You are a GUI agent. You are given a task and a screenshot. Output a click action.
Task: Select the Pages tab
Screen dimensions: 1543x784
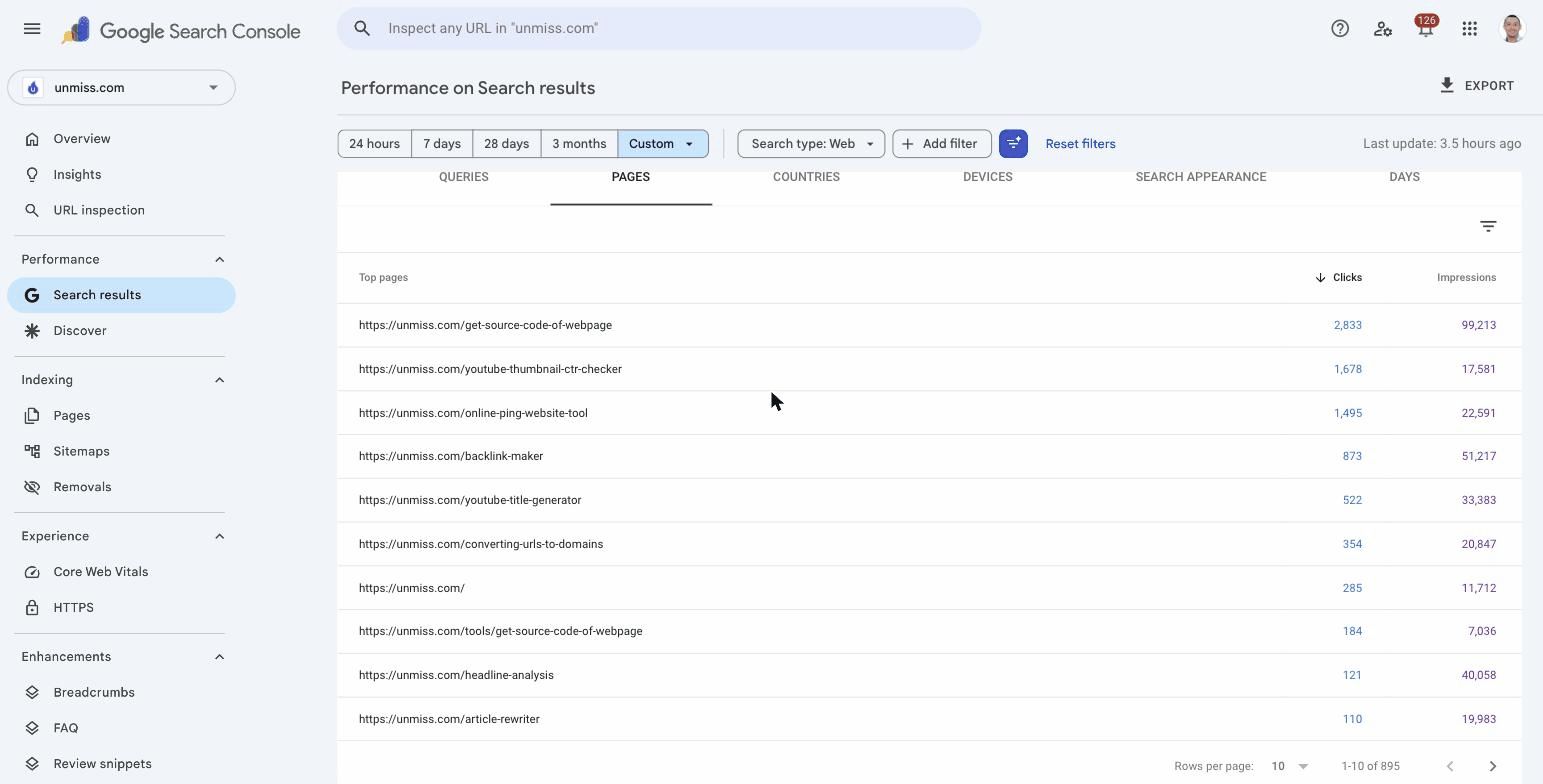point(631,177)
